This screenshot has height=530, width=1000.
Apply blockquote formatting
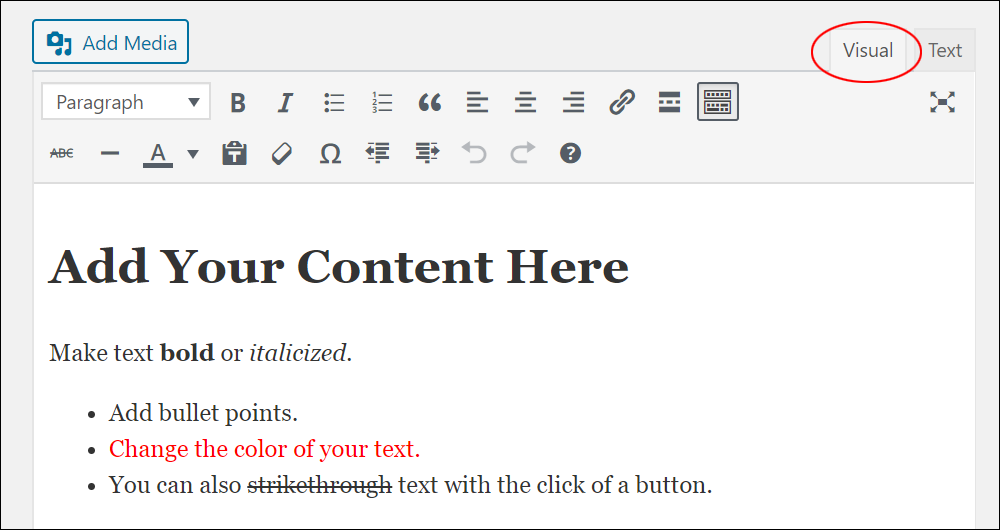tap(430, 102)
